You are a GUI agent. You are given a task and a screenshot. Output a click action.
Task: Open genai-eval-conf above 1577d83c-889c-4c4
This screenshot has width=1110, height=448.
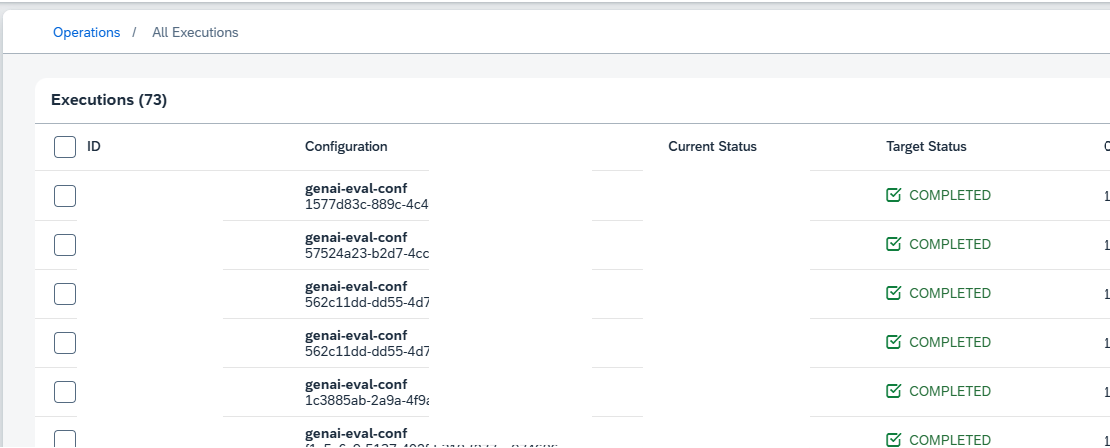(356, 188)
